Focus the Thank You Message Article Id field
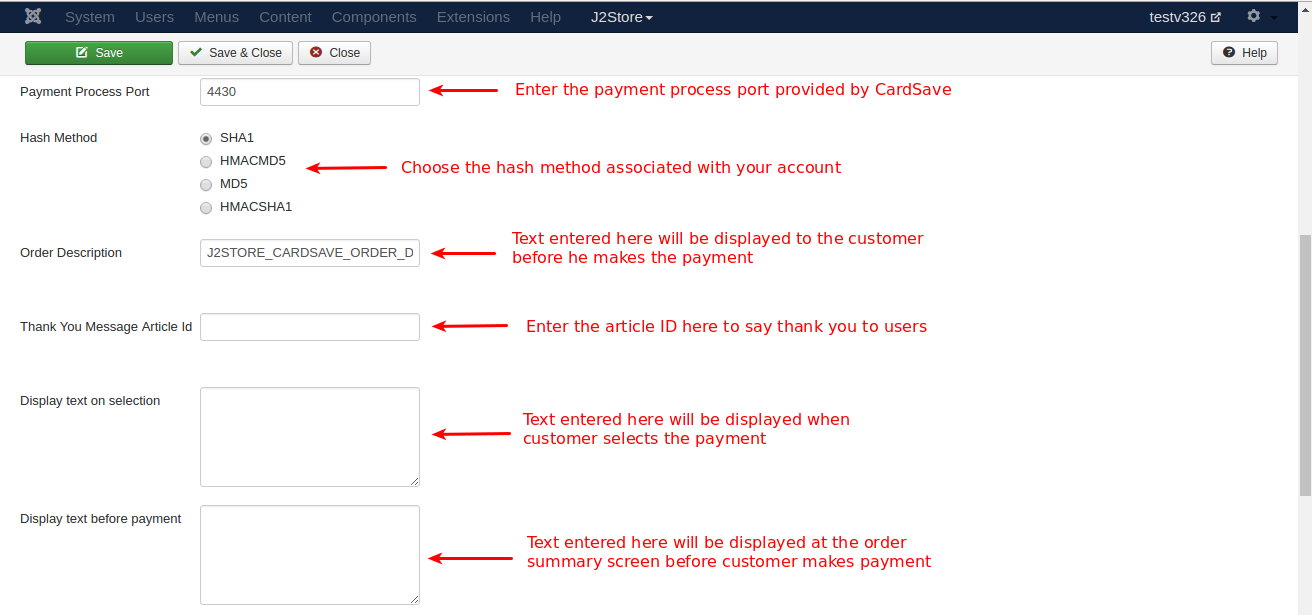1312x615 pixels. point(309,327)
